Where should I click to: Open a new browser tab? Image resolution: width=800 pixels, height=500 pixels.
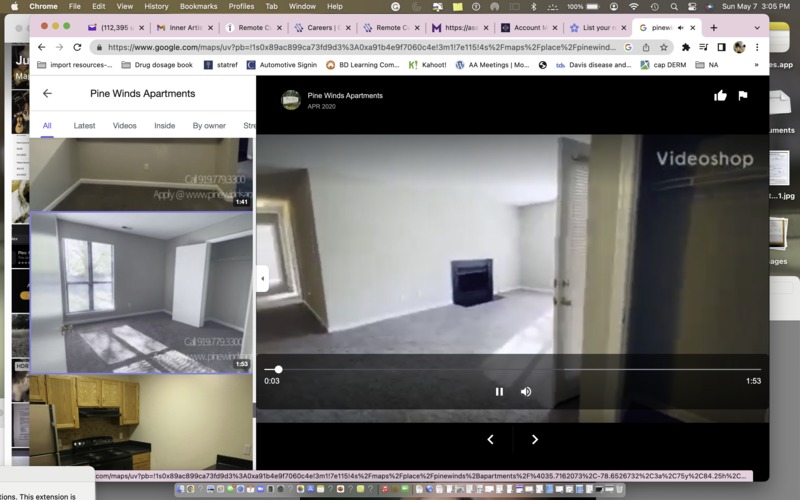[x=713, y=28]
